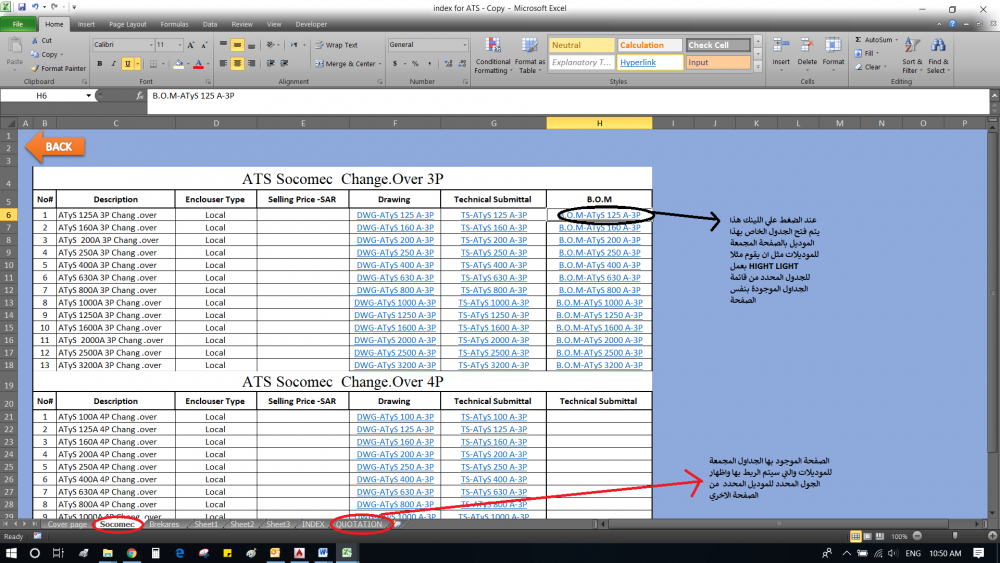Click the Wrap Text button
Viewport: 1000px width, 563px height.
click(337, 45)
